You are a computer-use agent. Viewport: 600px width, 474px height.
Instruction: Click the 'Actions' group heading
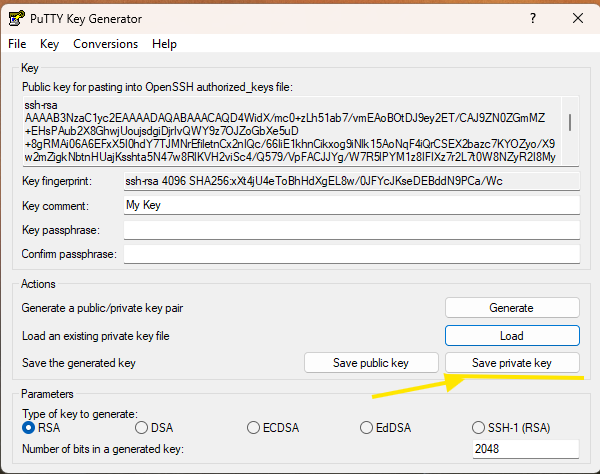click(x=38, y=284)
